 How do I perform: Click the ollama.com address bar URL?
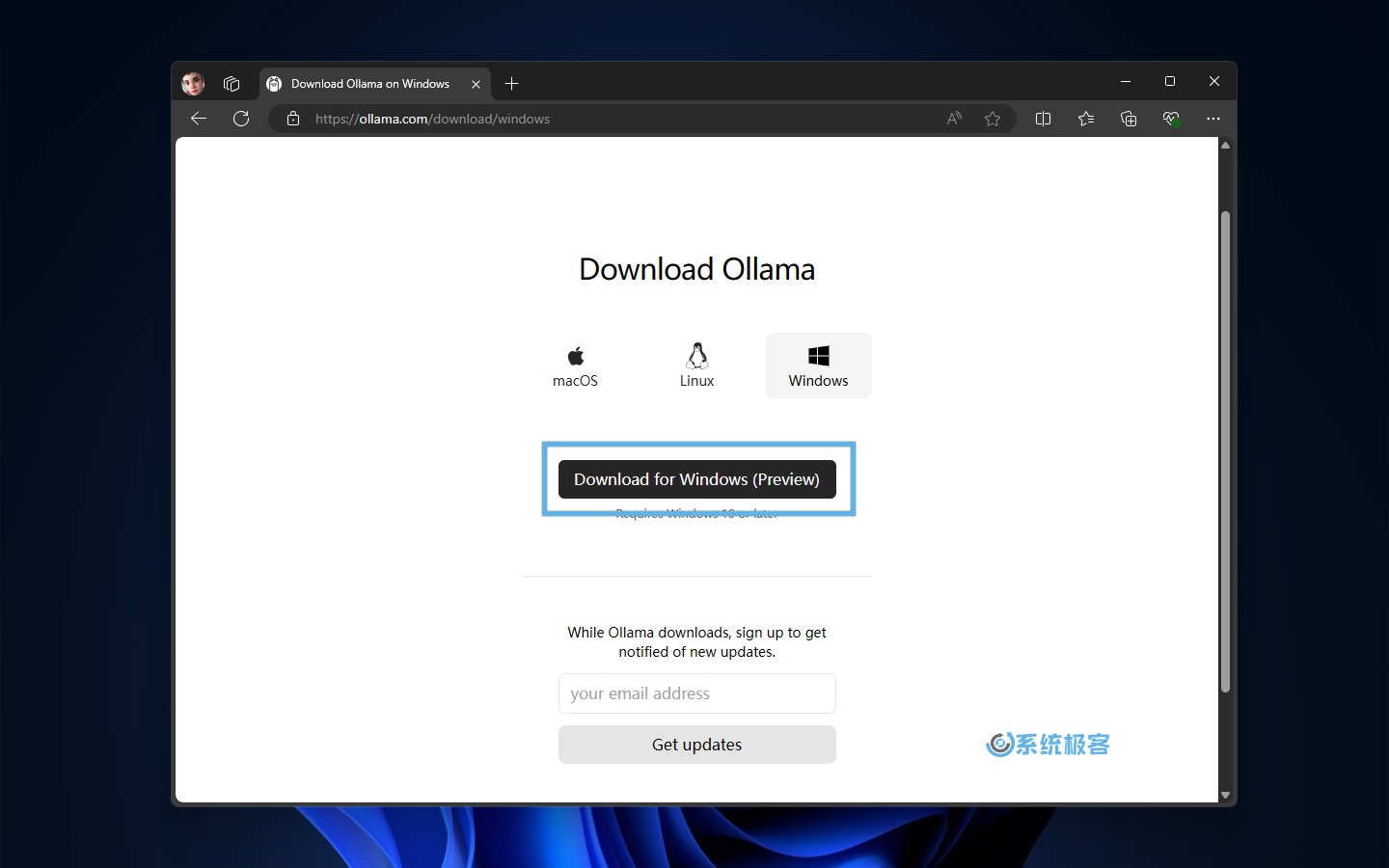pyautogui.click(x=432, y=119)
